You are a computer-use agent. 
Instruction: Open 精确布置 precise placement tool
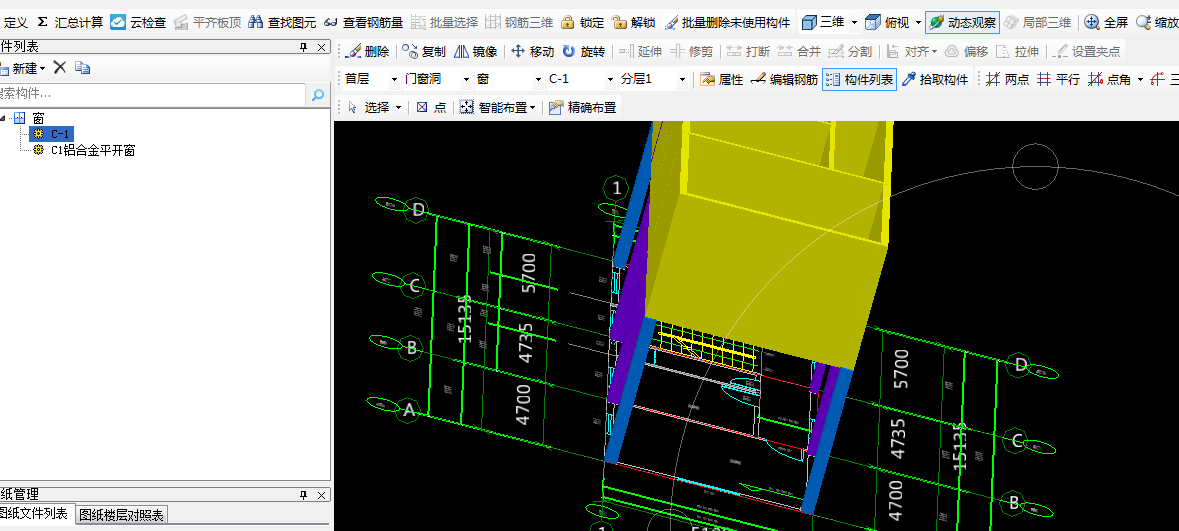(583, 108)
